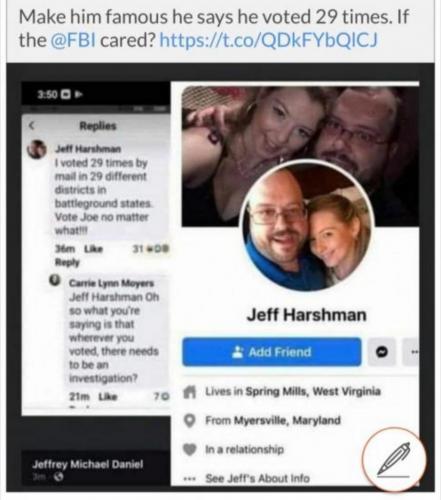Image resolution: width=441 pixels, height=500 pixels.
Task: Go back using the Replies back chevron
Action: coord(31,126)
